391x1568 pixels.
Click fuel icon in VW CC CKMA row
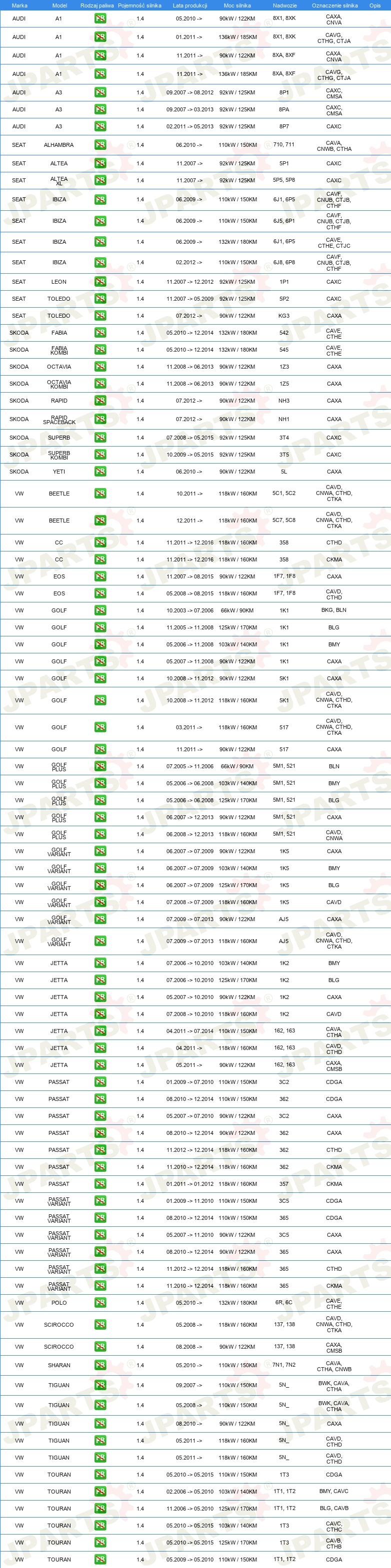click(100, 559)
